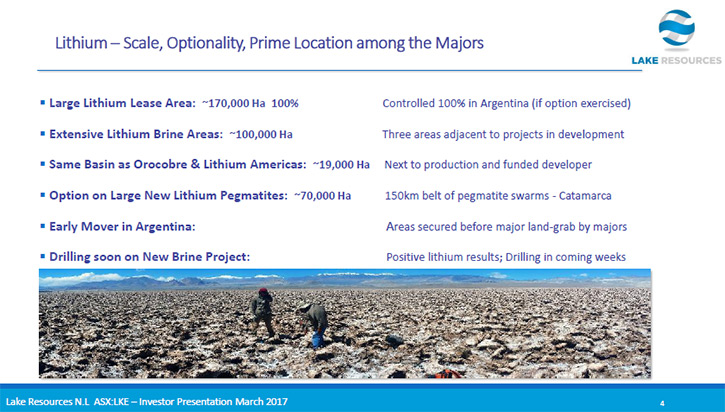Click the '~100,000 Ha' value
Screen dimensions: 725x412
coord(261,135)
